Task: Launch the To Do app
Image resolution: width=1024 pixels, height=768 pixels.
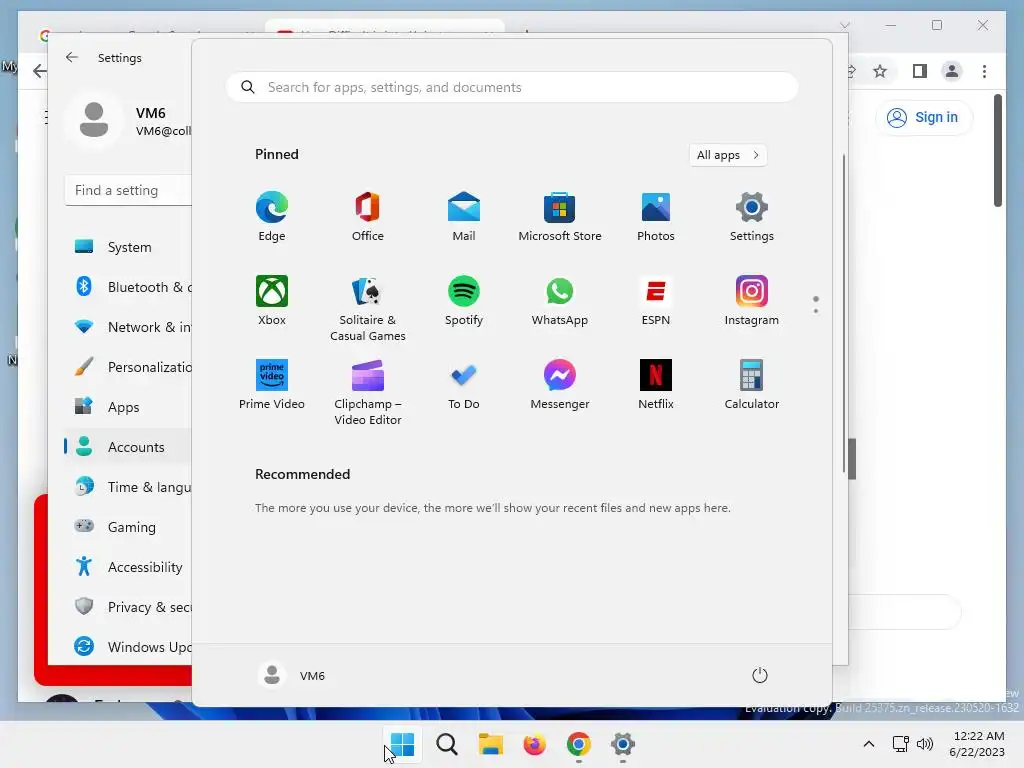Action: pos(464,385)
